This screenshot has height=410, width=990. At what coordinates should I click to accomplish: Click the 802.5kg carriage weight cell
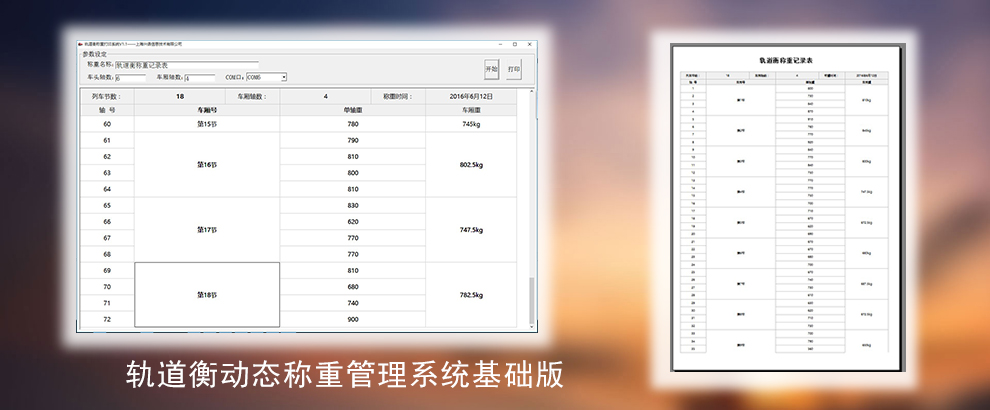click(471, 165)
